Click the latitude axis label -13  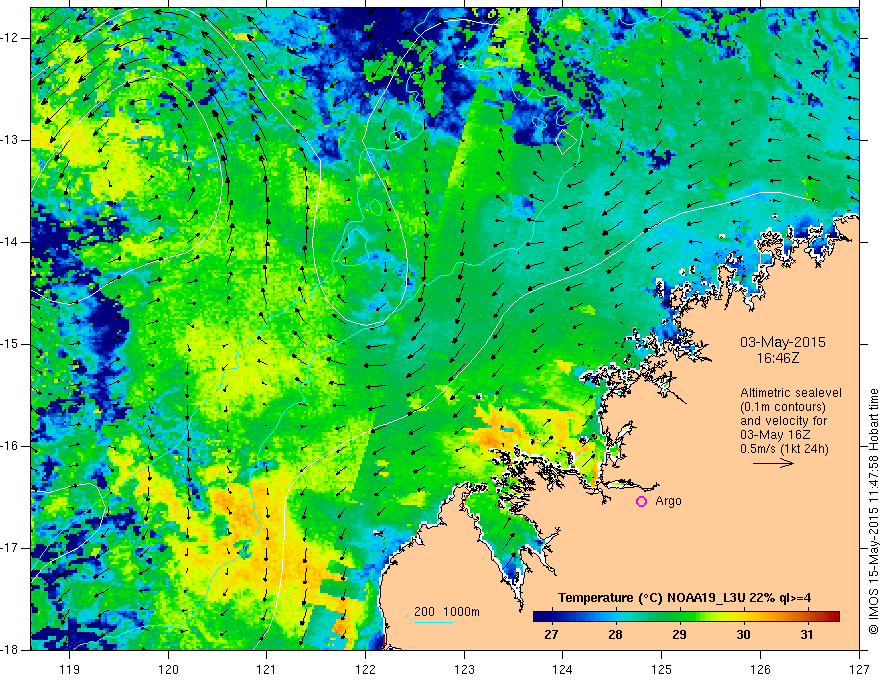[10, 140]
